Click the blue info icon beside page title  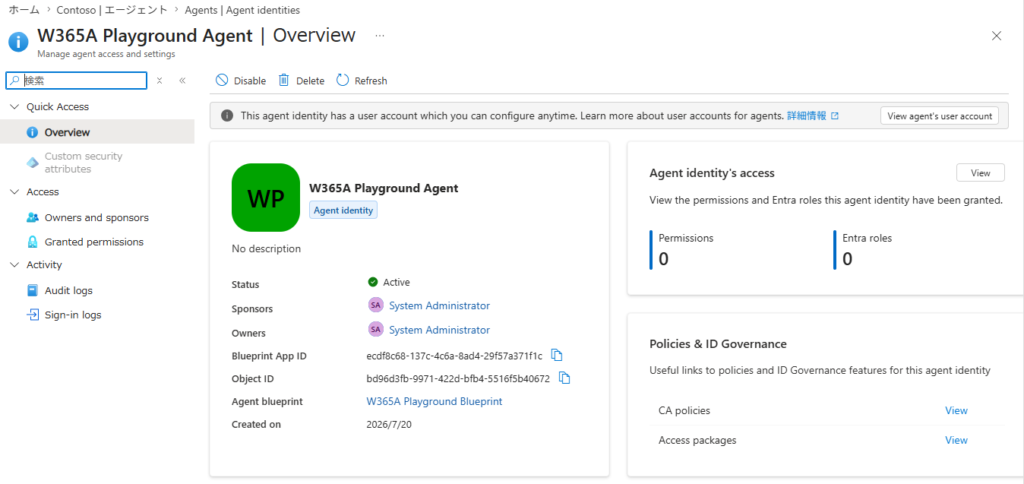(18, 42)
